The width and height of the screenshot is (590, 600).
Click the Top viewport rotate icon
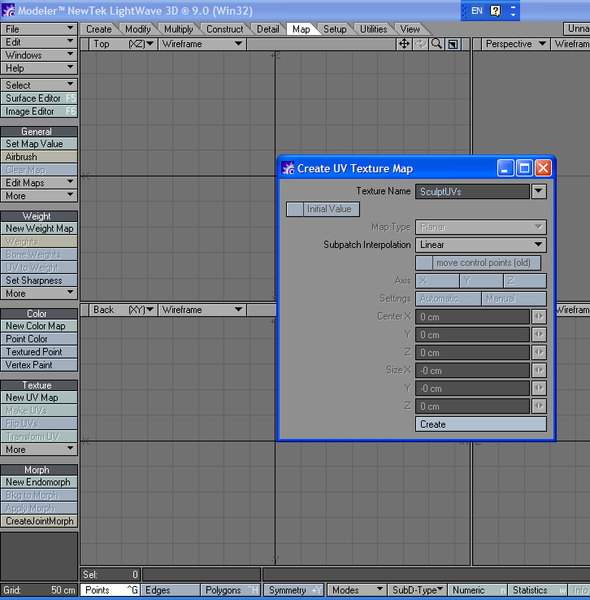tap(420, 44)
